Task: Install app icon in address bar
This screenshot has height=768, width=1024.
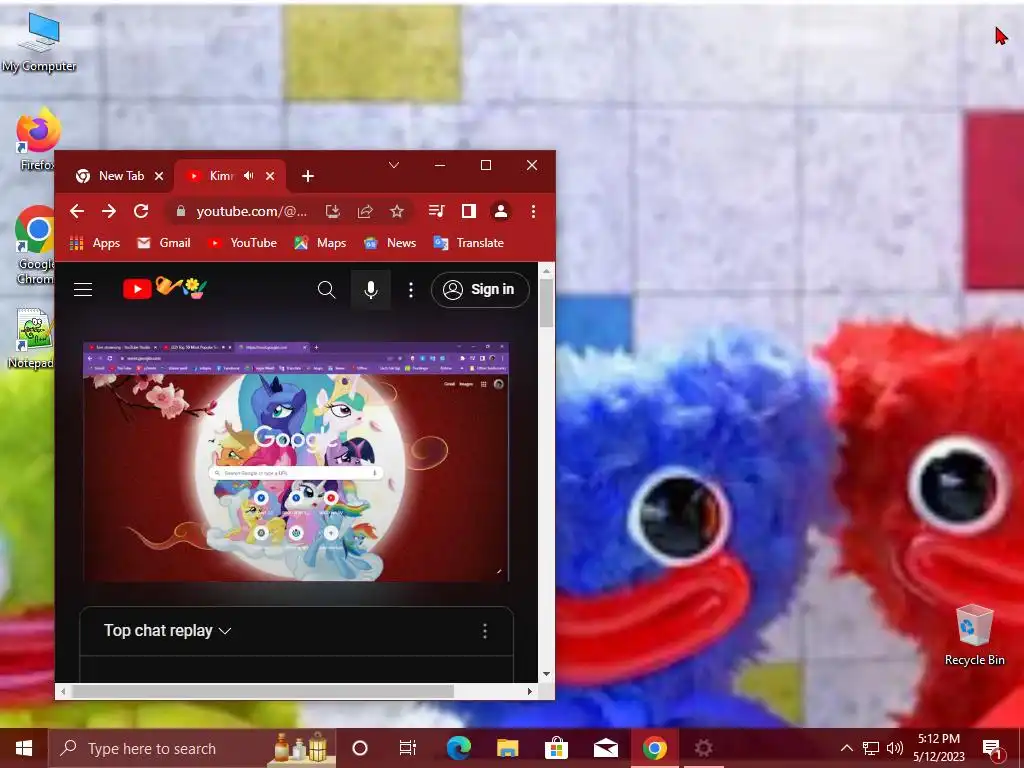Action: tap(333, 211)
